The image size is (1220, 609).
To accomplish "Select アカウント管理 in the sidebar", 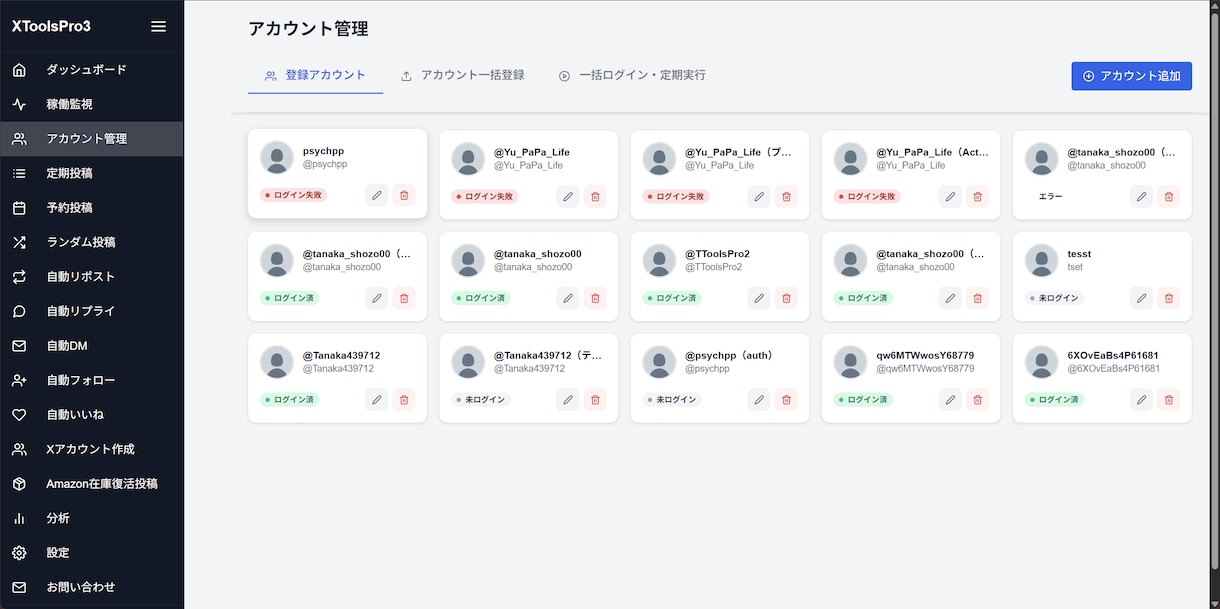I will click(91, 139).
